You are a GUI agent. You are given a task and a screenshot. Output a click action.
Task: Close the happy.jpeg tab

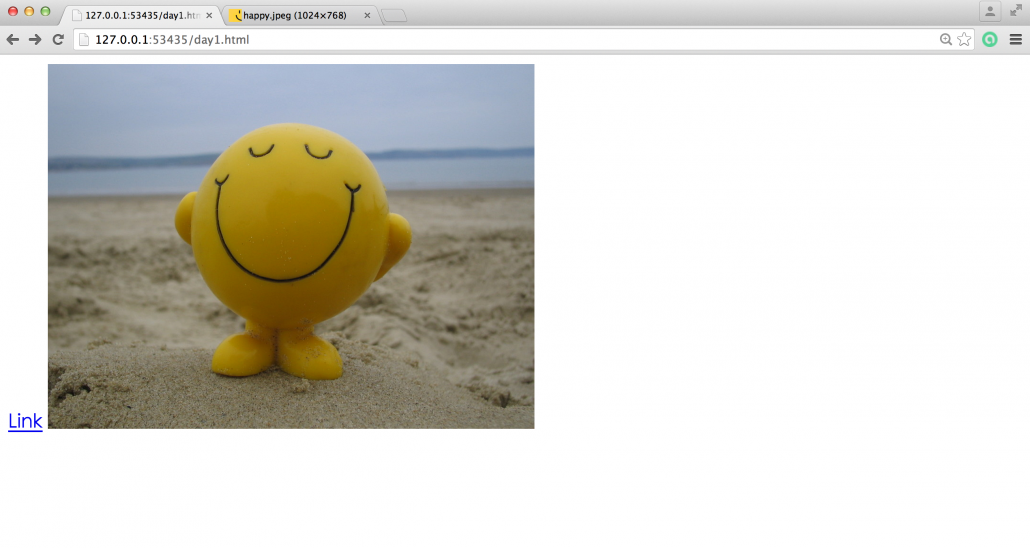tap(367, 16)
